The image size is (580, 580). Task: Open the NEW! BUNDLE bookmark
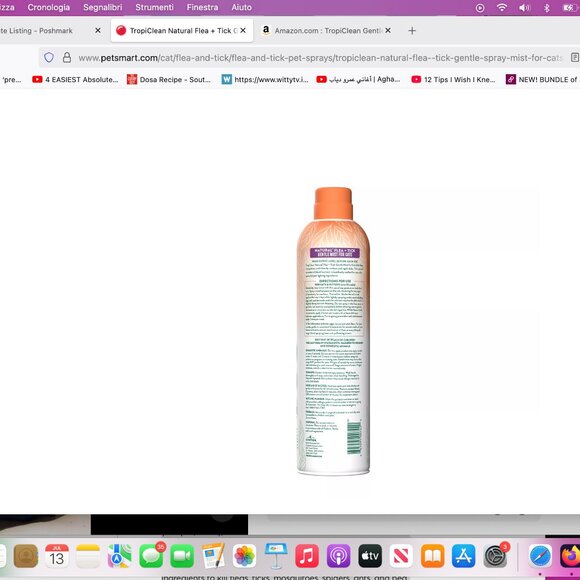(x=542, y=80)
